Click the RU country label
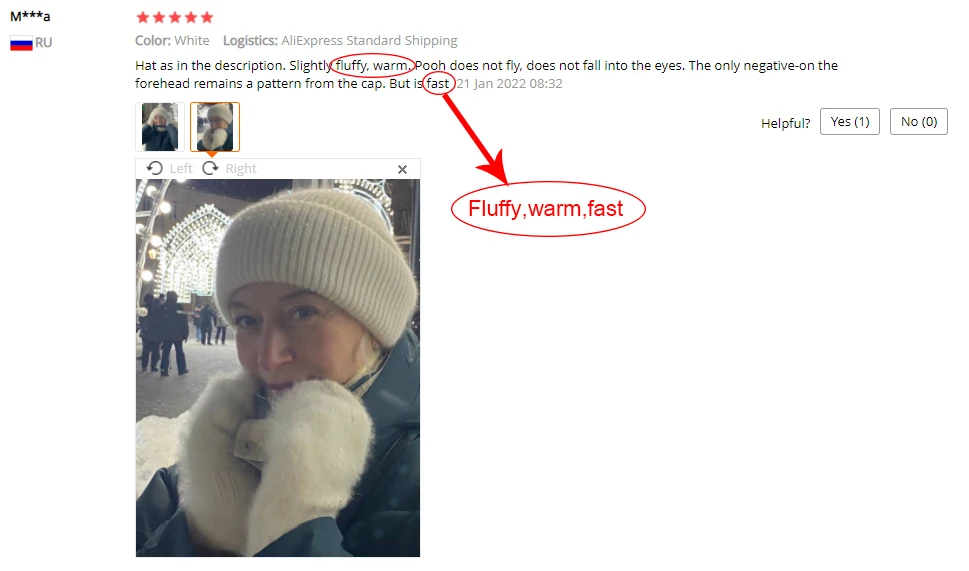 tap(43, 43)
